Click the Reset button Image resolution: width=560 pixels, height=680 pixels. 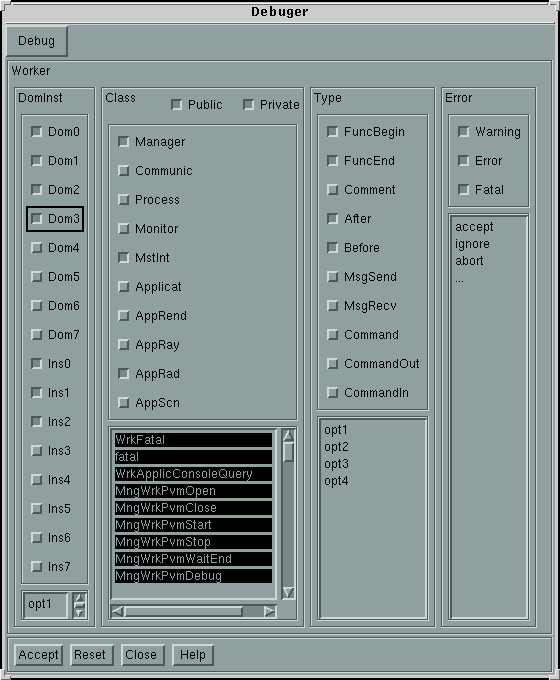(x=90, y=654)
